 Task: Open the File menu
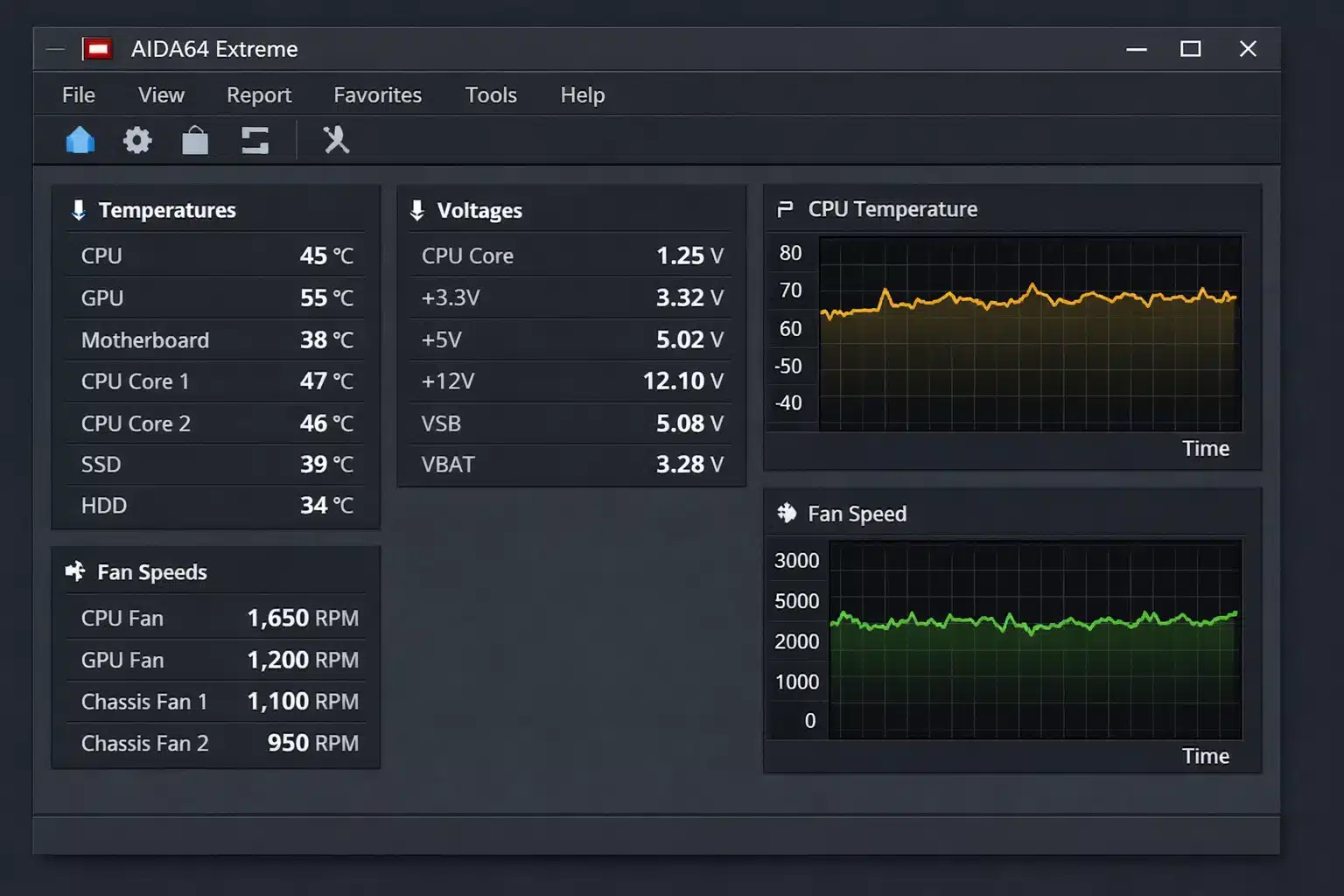pos(78,94)
